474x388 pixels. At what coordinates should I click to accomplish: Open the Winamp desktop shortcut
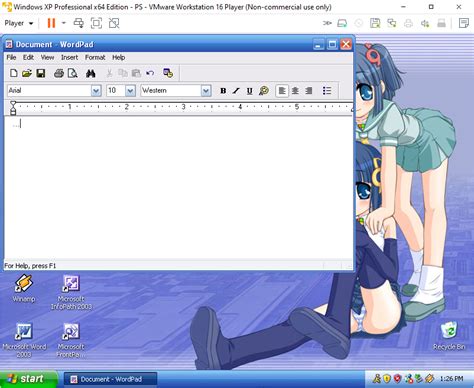click(x=24, y=289)
